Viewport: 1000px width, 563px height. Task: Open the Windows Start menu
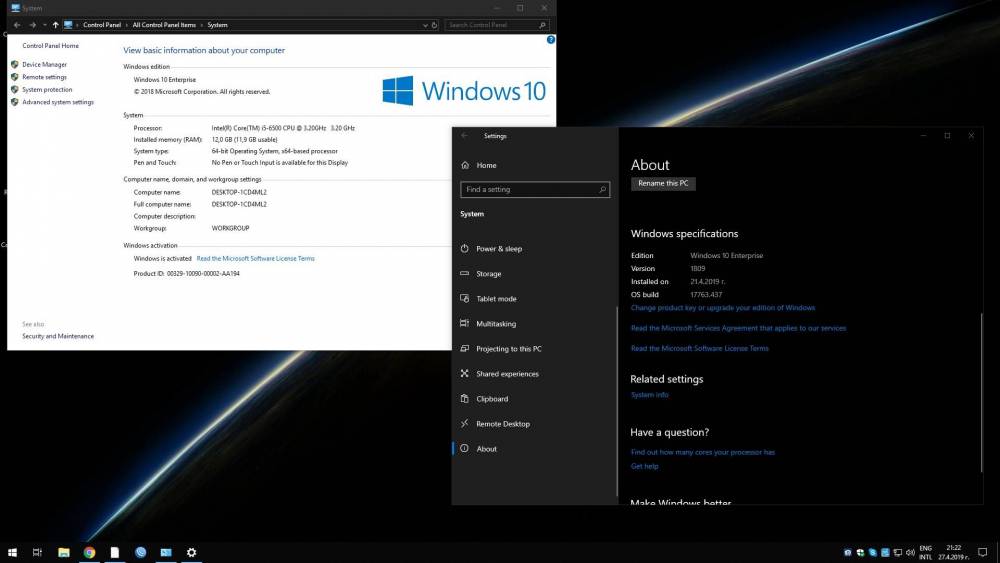point(12,552)
